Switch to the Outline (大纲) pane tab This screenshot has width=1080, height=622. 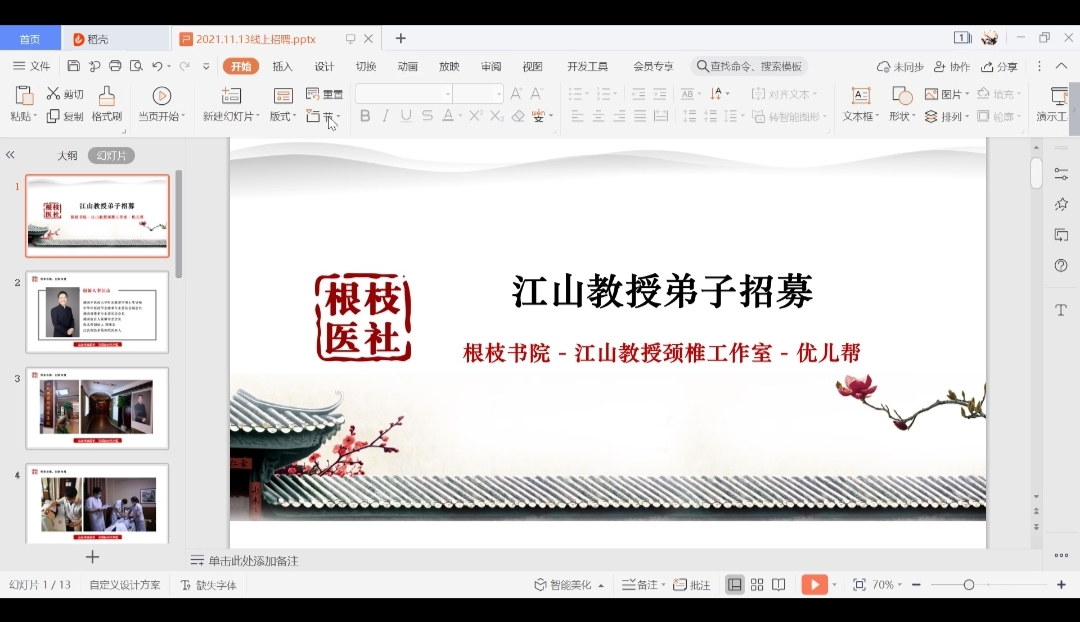[x=67, y=156]
